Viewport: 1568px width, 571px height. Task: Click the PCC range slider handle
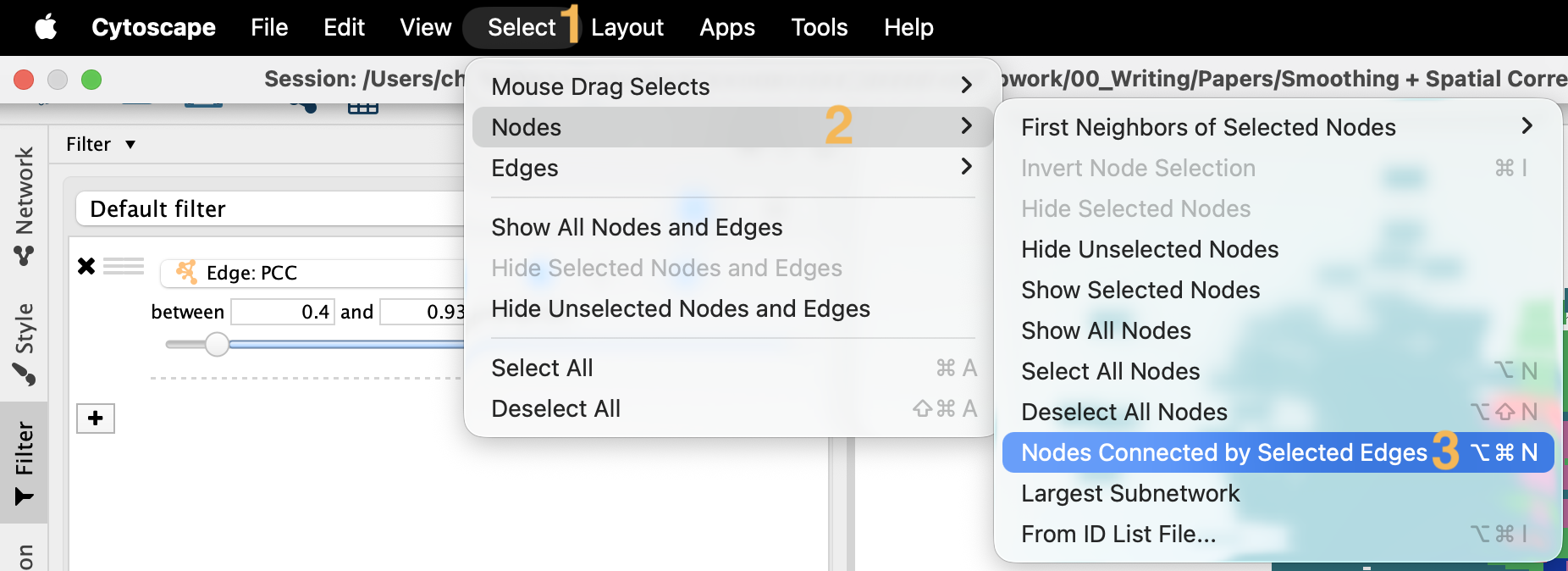click(217, 344)
